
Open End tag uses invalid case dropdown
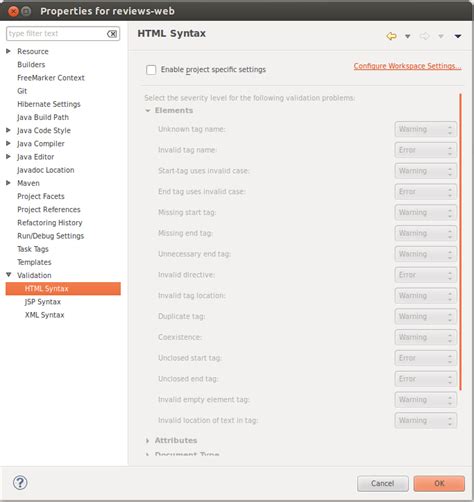point(426,192)
